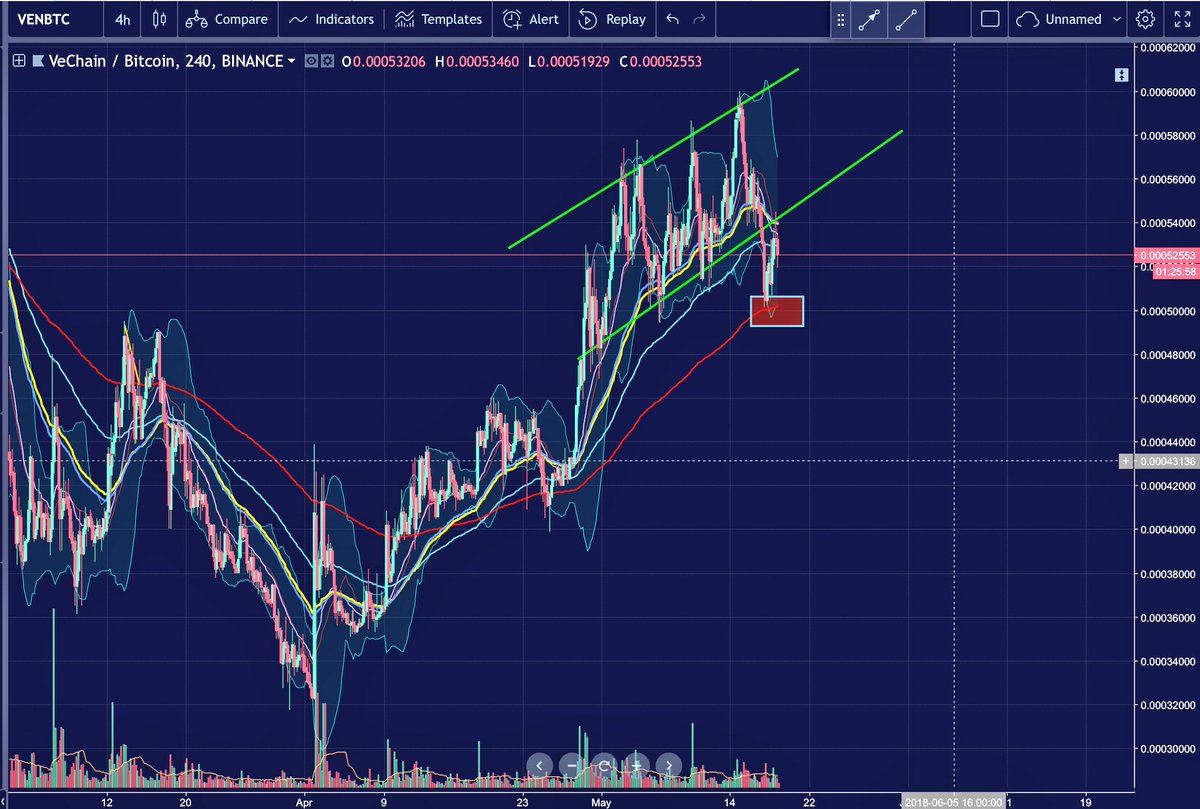The height and width of the screenshot is (809, 1200).
Task: Click the 23 date on time axis
Action: 522,801
